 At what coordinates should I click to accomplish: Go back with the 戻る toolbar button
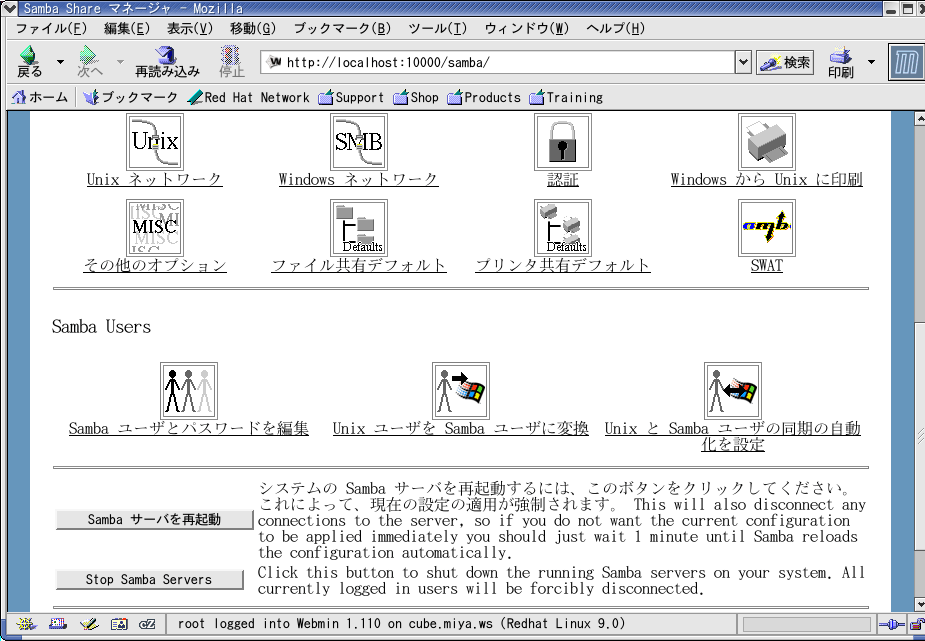pos(29,62)
